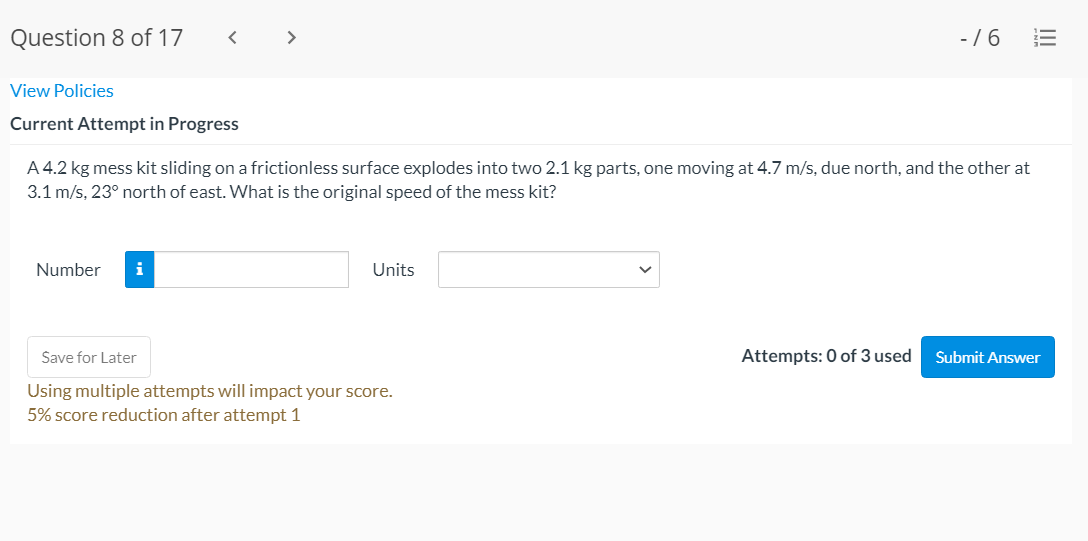This screenshot has height=541, width=1088.
Task: Click the 'Units' field label
Action: [393, 270]
